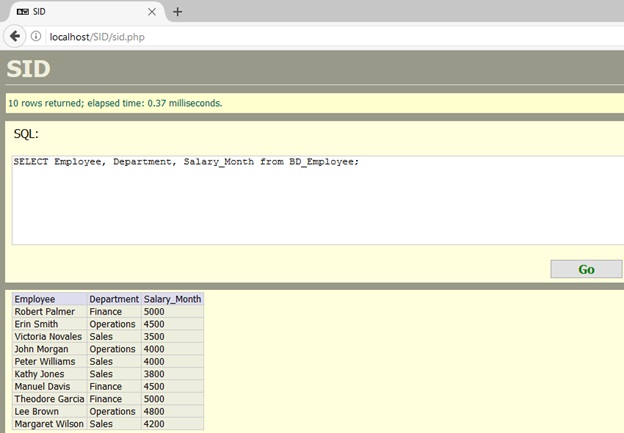The width and height of the screenshot is (624, 433).
Task: Close the SID browser tab
Action: 152,12
